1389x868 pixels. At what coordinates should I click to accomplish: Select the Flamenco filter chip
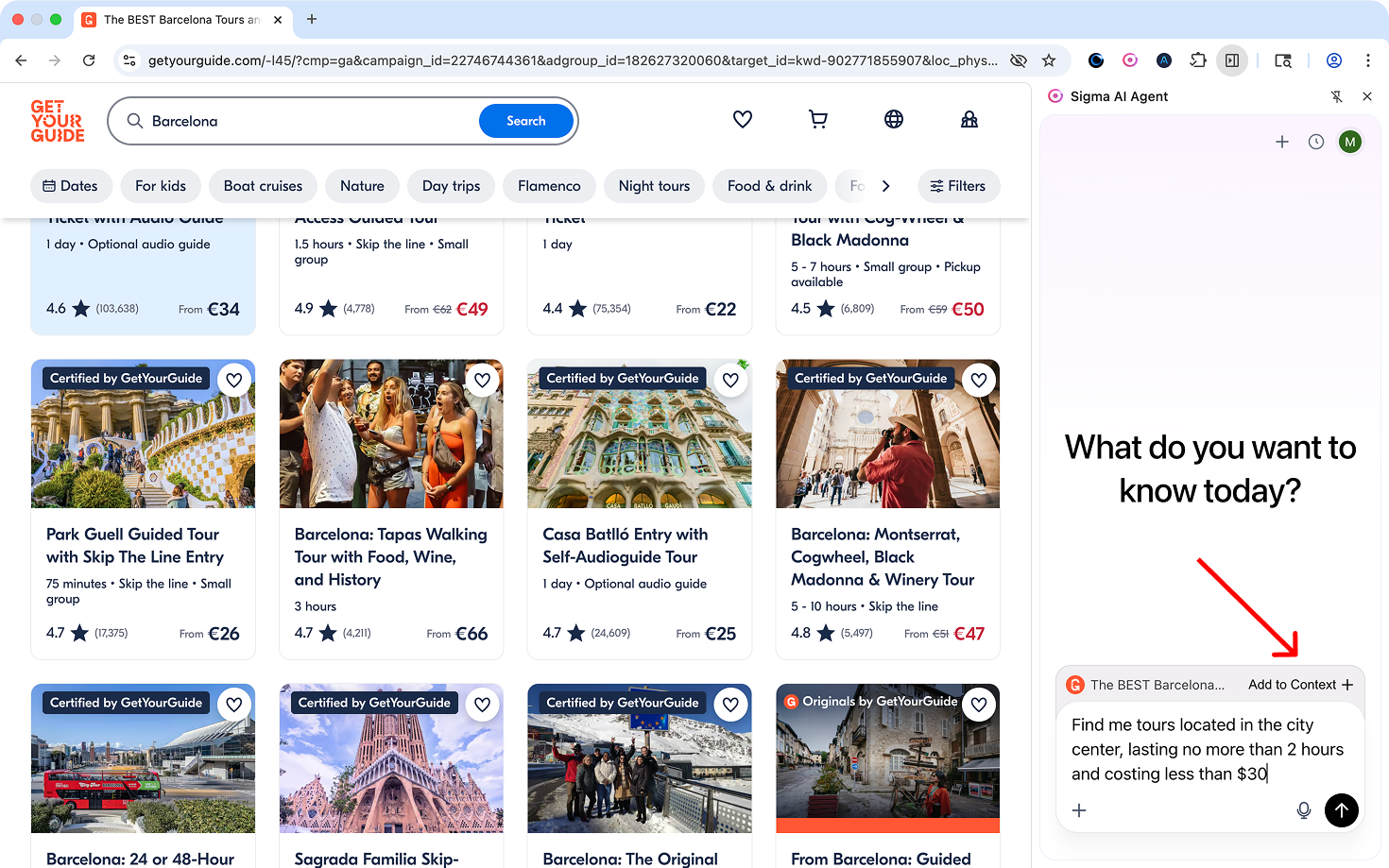[x=549, y=186]
